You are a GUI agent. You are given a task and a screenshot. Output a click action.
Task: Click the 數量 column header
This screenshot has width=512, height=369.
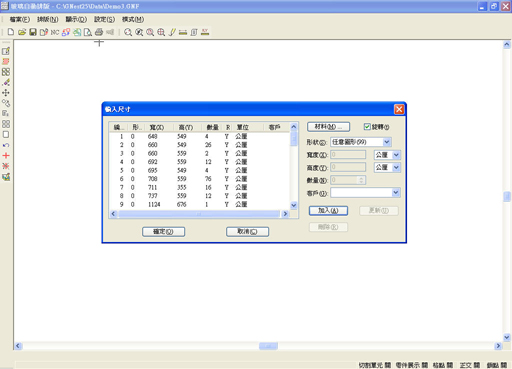point(212,127)
